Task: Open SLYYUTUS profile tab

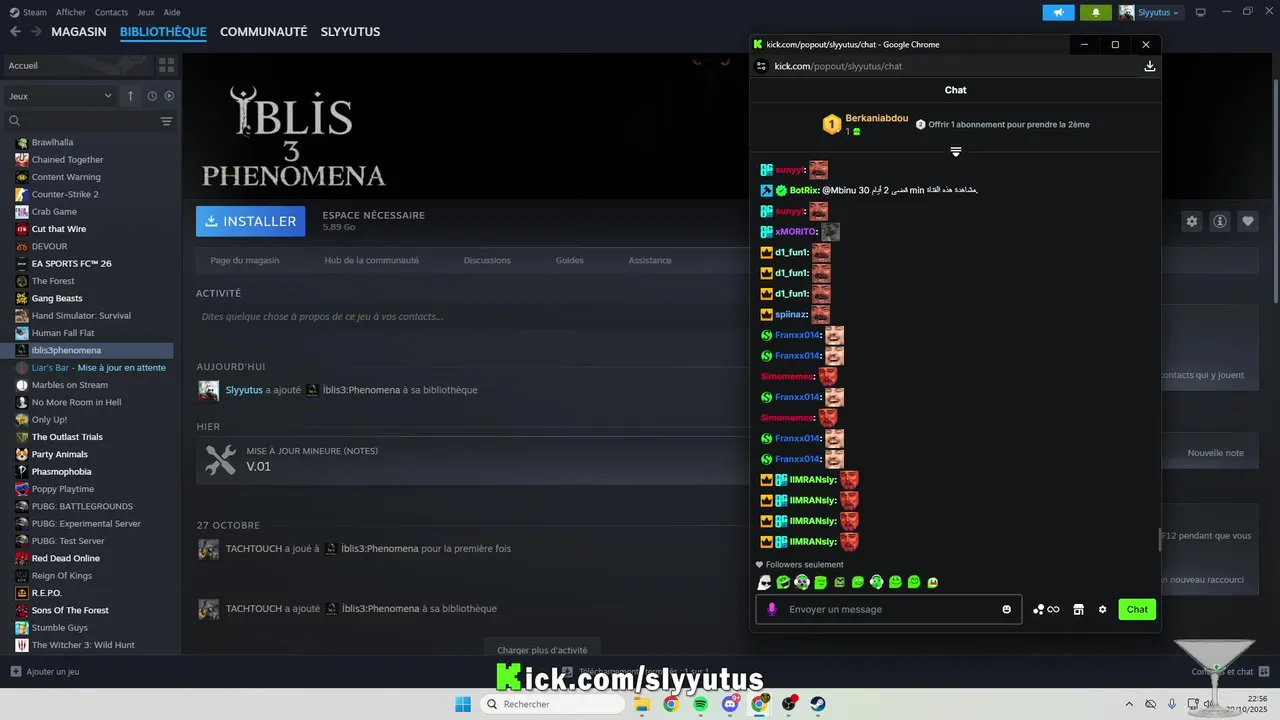Action: coord(350,32)
